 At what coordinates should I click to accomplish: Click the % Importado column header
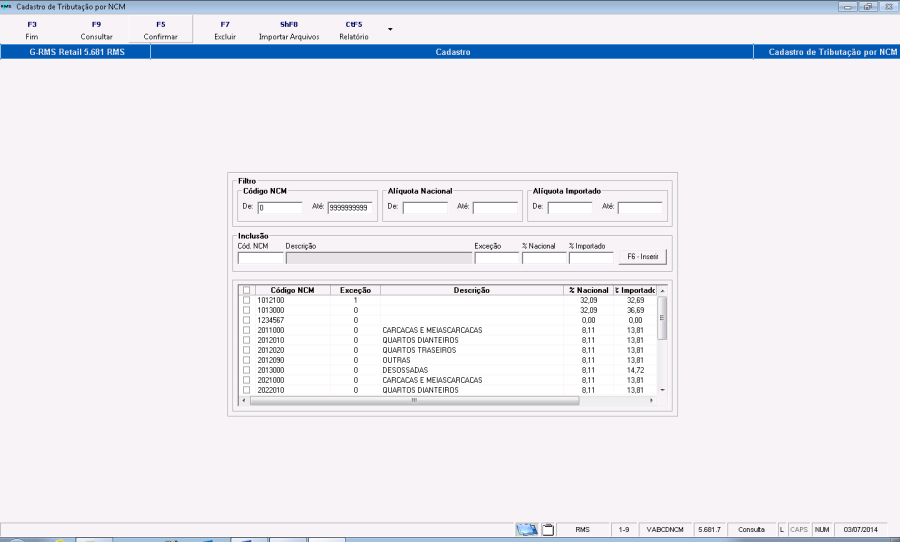click(634, 291)
